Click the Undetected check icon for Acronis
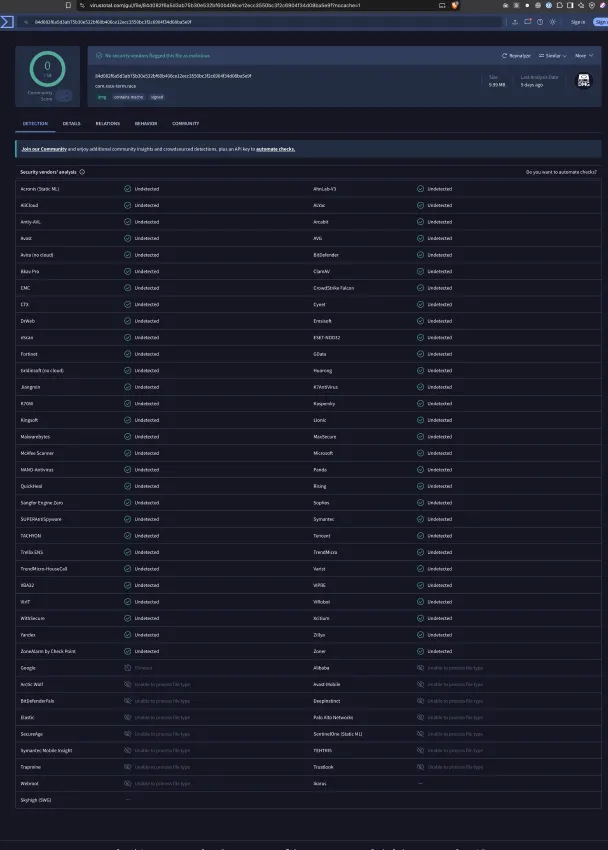The height and width of the screenshot is (850, 608). [127, 189]
